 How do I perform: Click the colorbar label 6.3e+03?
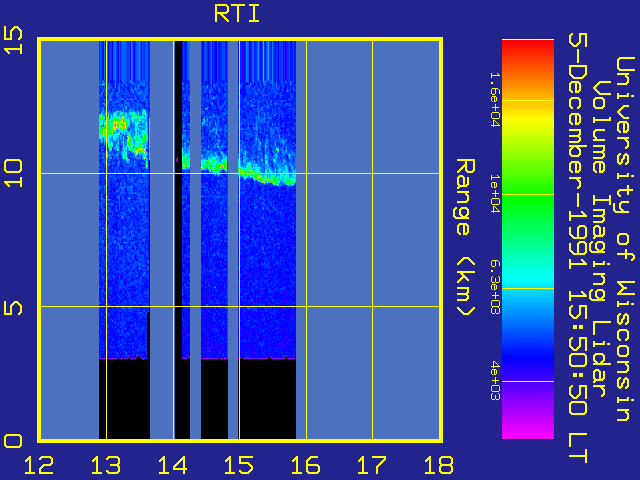coord(495,288)
